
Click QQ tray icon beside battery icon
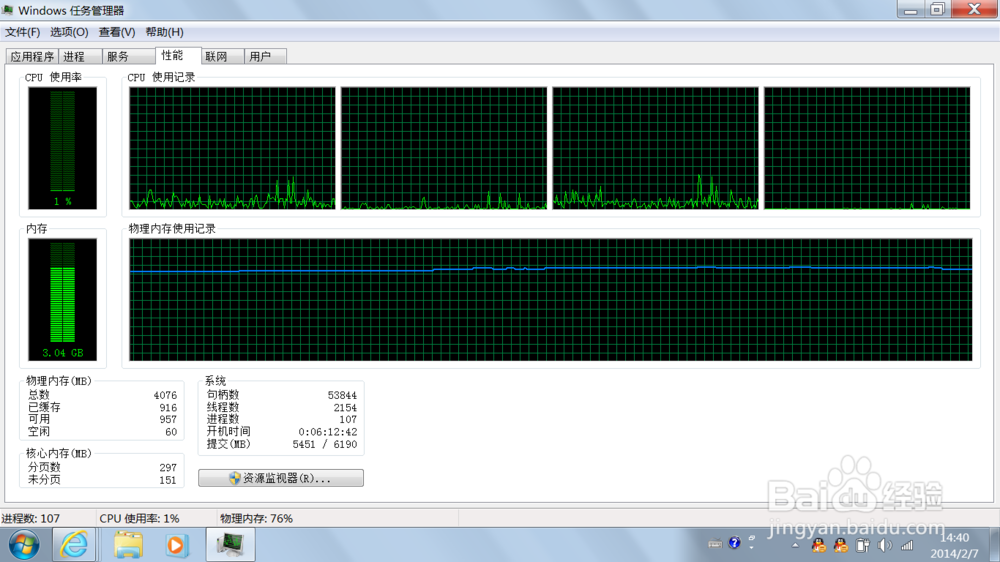click(x=841, y=545)
